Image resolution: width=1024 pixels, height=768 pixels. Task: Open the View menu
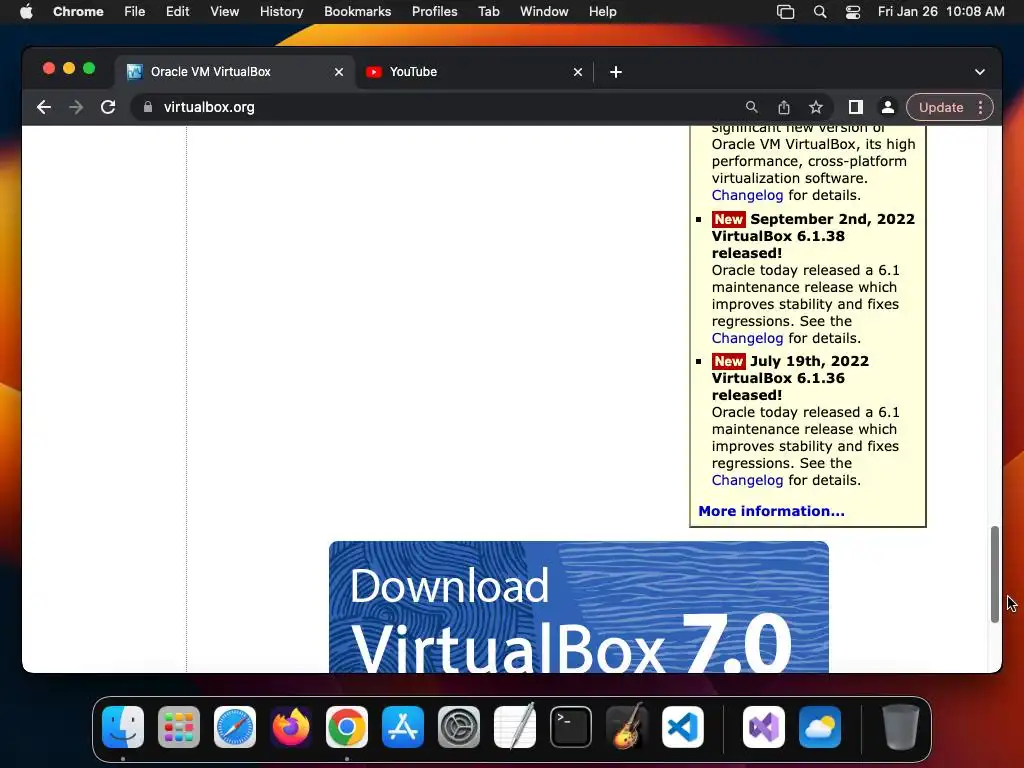[224, 12]
